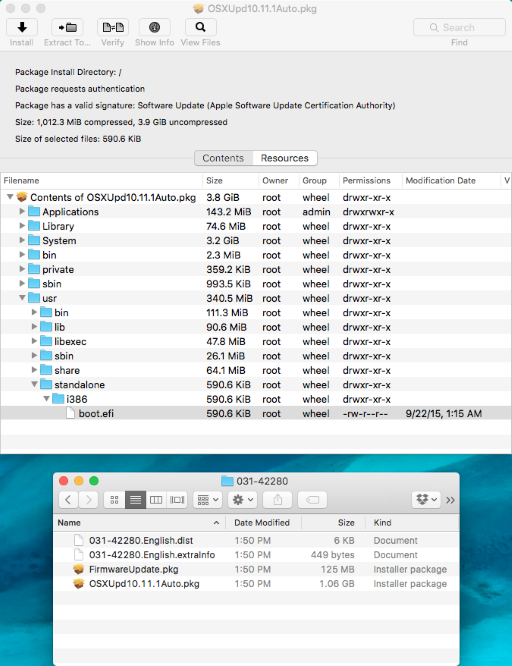Click drwxrwxr-x permissions of Applications
Image resolution: width=512 pixels, height=666 pixels.
pyautogui.click(x=368, y=212)
